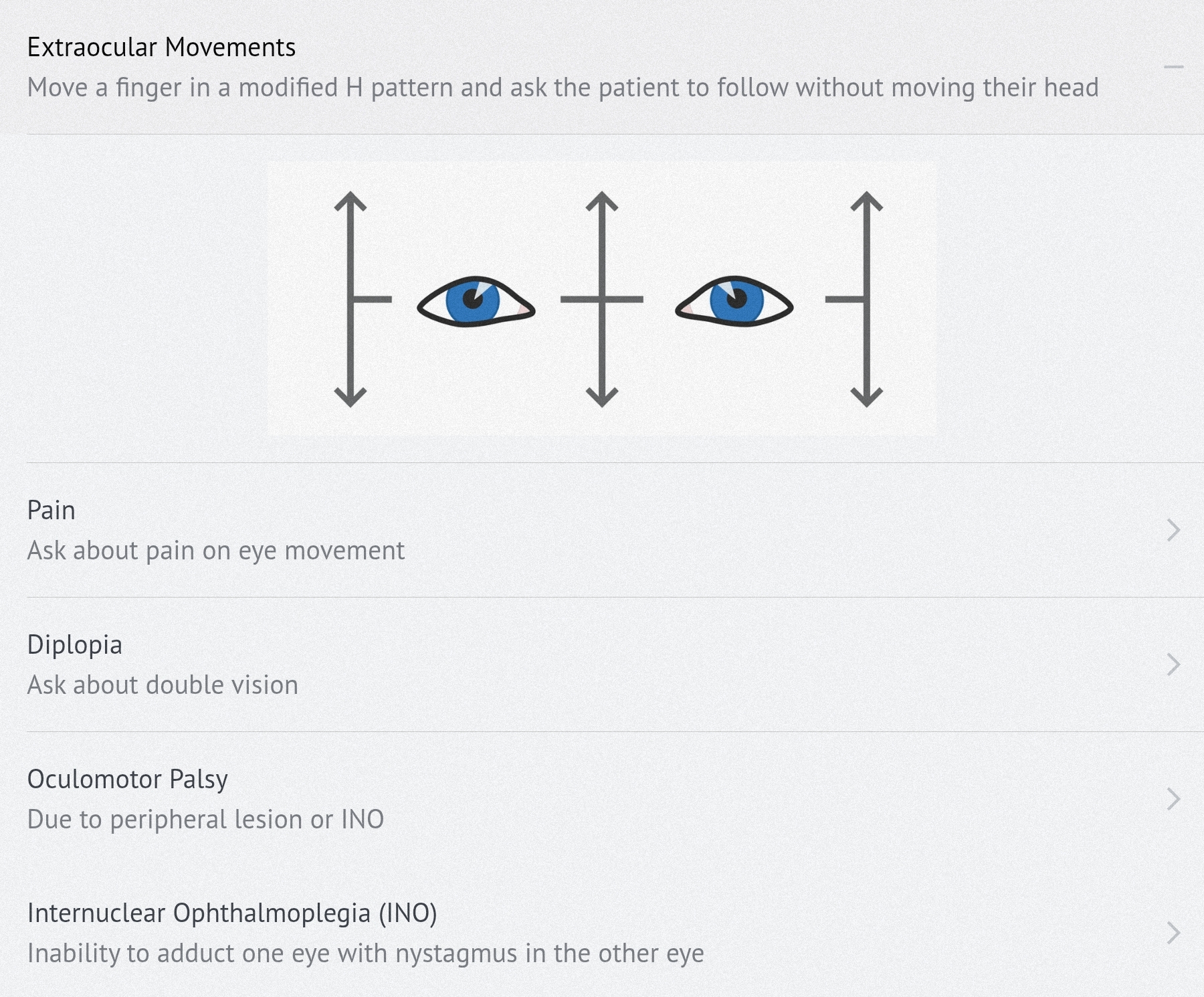Select the Extraocular Movements header title
The image size is (1204, 997).
(161, 48)
